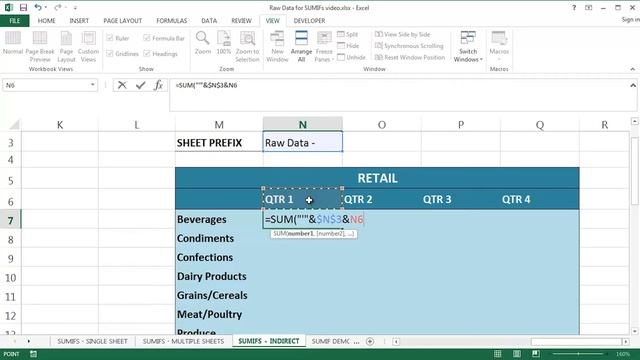Switch to the DATA ribbon tab
The height and width of the screenshot is (360, 640).
point(209,20)
